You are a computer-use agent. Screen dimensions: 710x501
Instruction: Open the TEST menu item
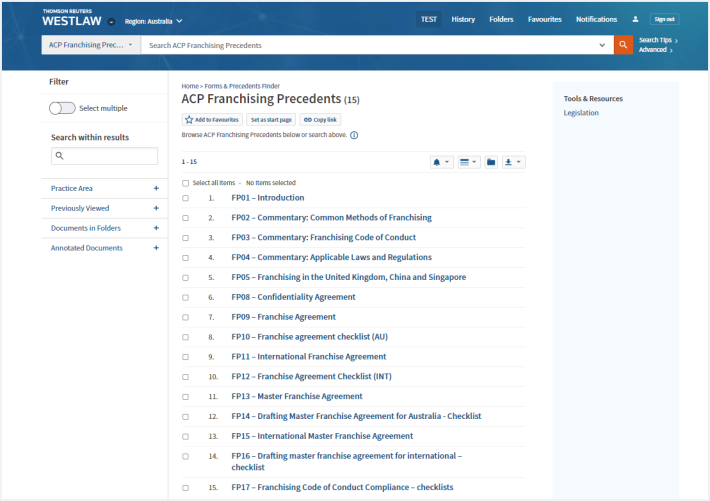(x=428, y=19)
